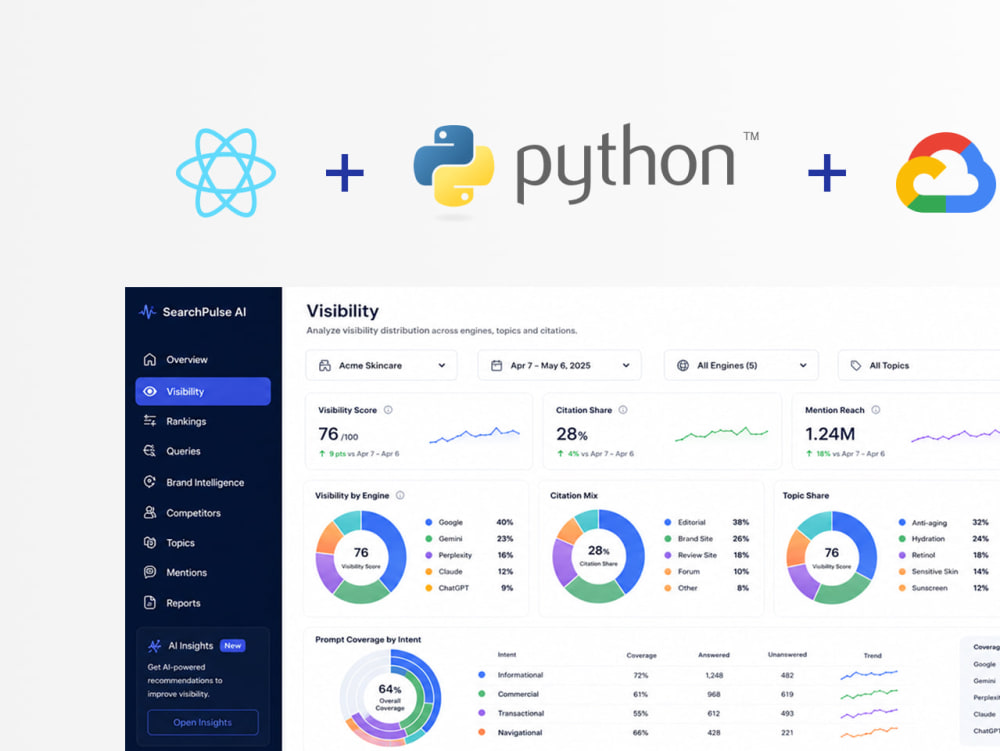Click the React logo at top
This screenshot has height=751, width=1000.
tap(226, 173)
